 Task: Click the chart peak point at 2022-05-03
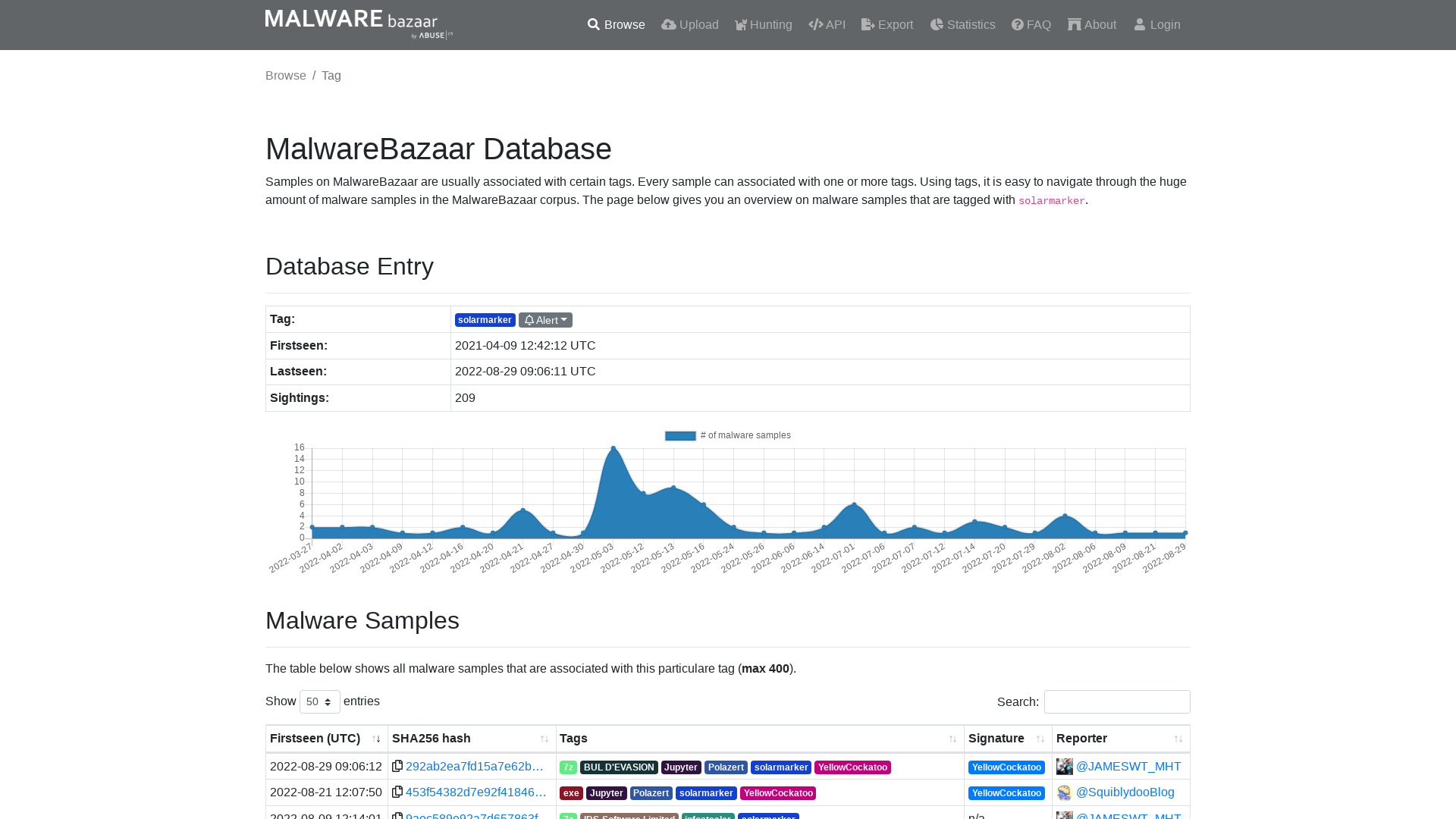(613, 448)
